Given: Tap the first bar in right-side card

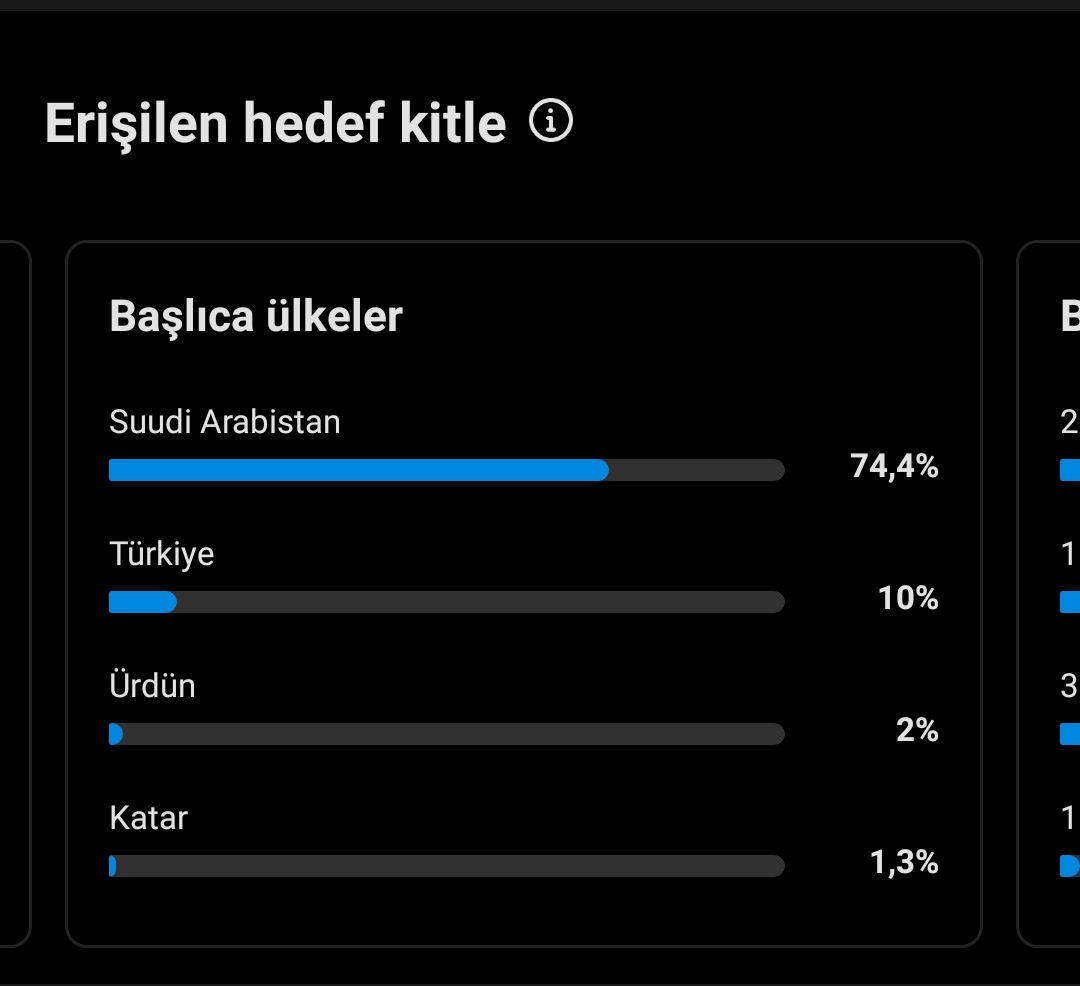Looking at the screenshot, I should tap(1070, 470).
